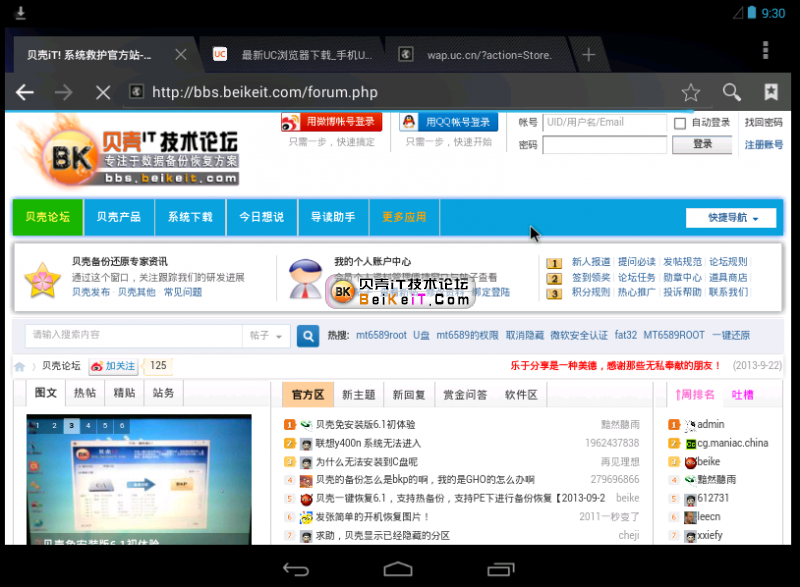Screen dimensions: 800x587
Task: Select the 赏金问答 tab
Action: (x=465, y=395)
